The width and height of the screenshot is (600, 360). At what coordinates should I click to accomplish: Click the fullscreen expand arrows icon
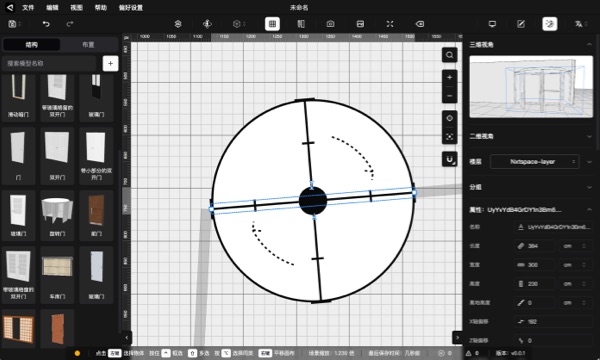(390, 24)
